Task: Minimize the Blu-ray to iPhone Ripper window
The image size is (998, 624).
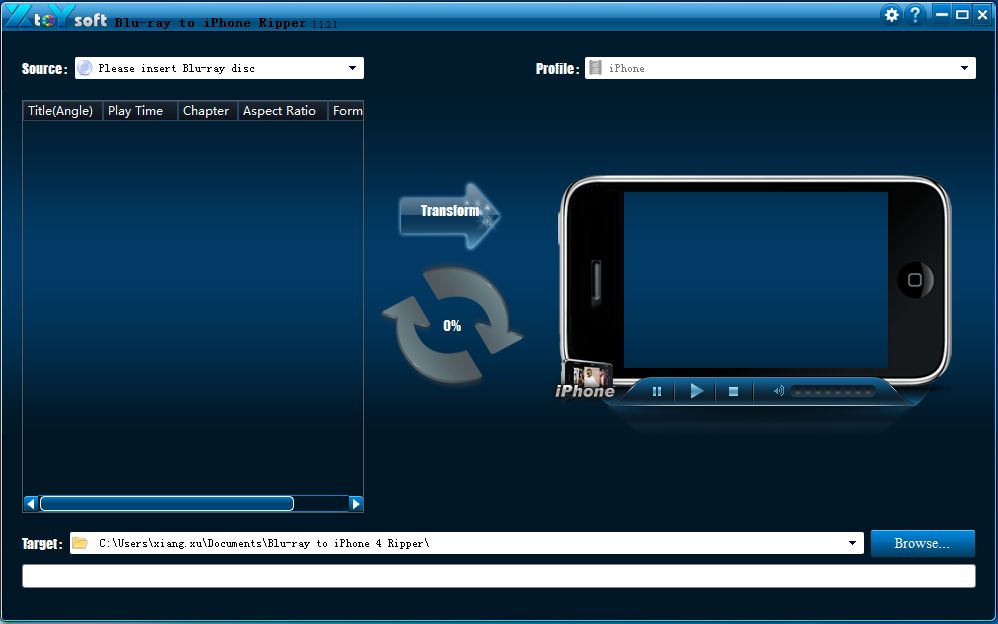Action: (x=942, y=14)
